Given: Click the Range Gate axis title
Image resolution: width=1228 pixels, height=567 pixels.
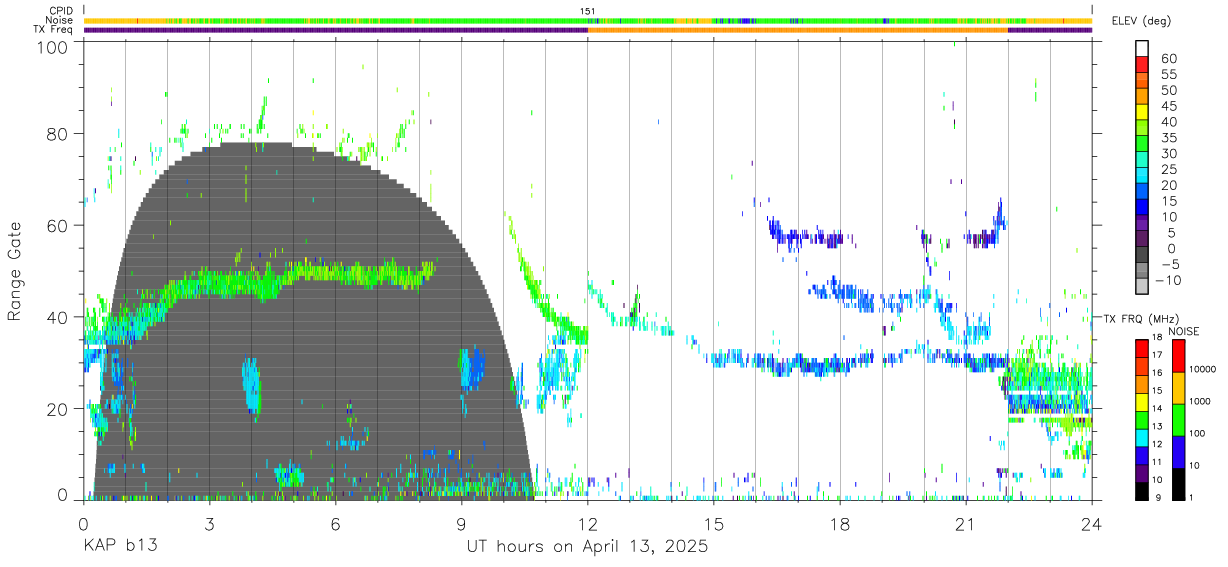Looking at the screenshot, I should (x=15, y=272).
